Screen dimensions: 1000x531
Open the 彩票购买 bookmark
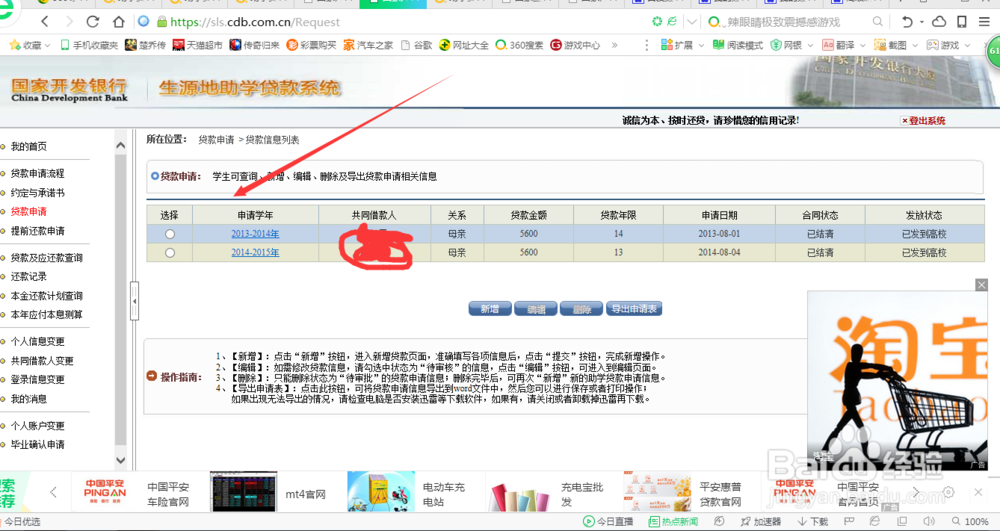[x=311, y=45]
